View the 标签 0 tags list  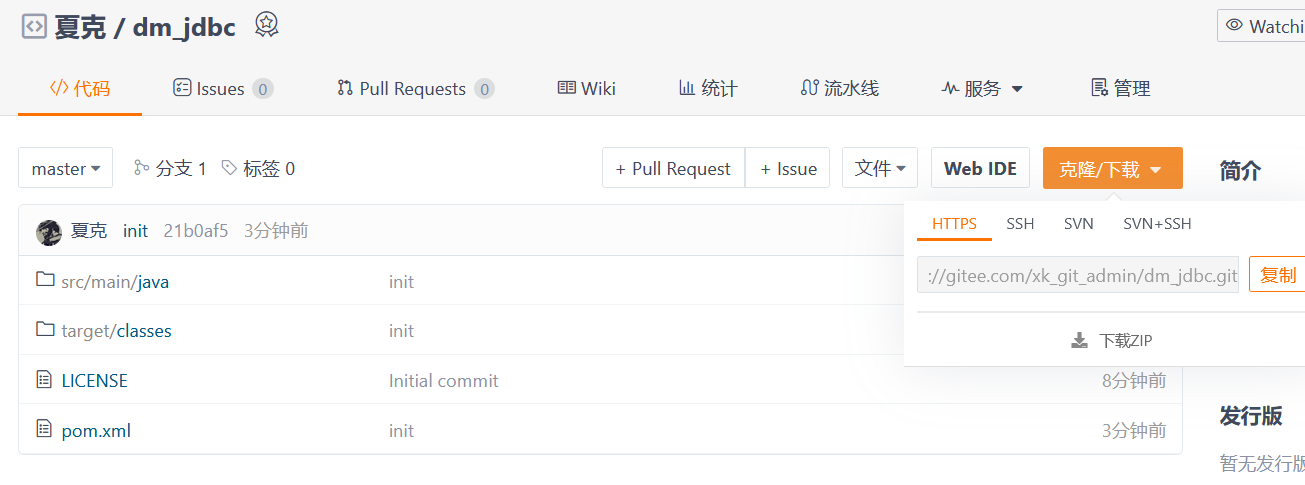tap(258, 168)
